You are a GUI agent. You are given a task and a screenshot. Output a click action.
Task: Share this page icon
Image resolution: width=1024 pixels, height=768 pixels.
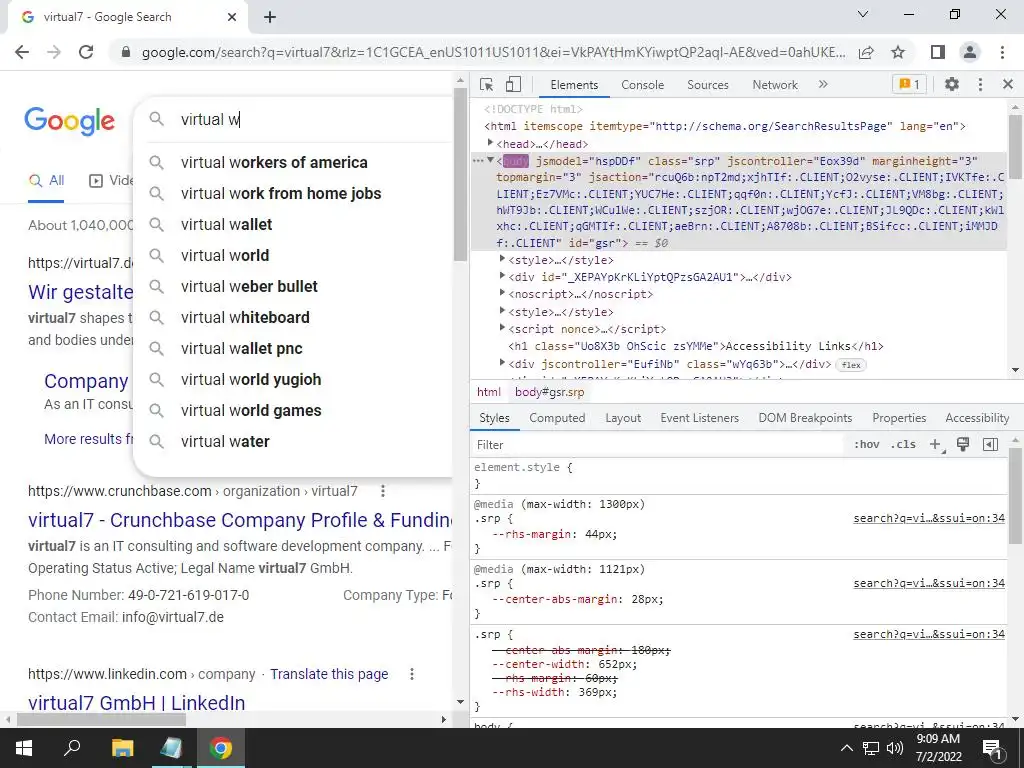pos(866,52)
